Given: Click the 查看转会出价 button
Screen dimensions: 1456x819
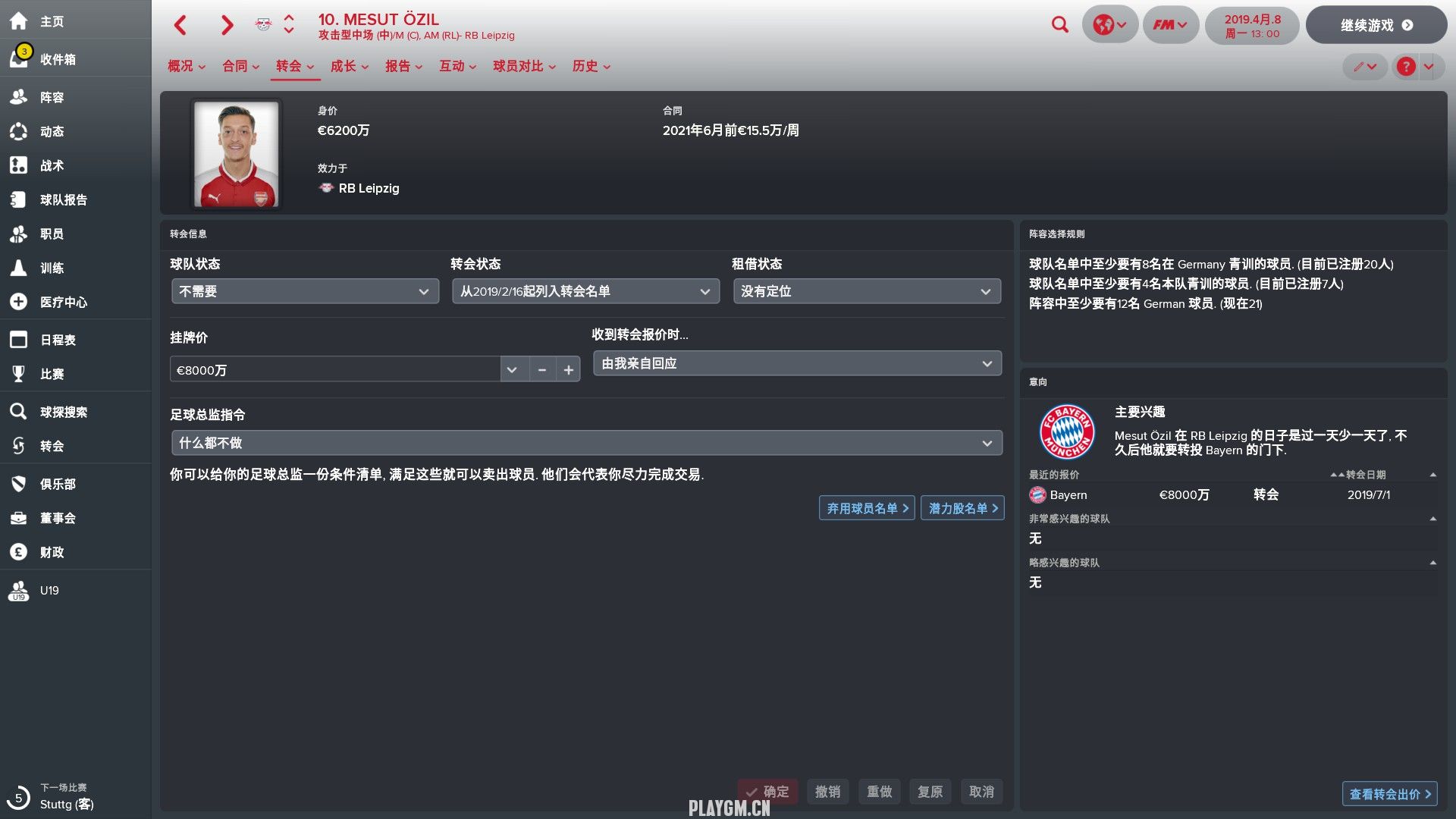Looking at the screenshot, I should 1389,794.
